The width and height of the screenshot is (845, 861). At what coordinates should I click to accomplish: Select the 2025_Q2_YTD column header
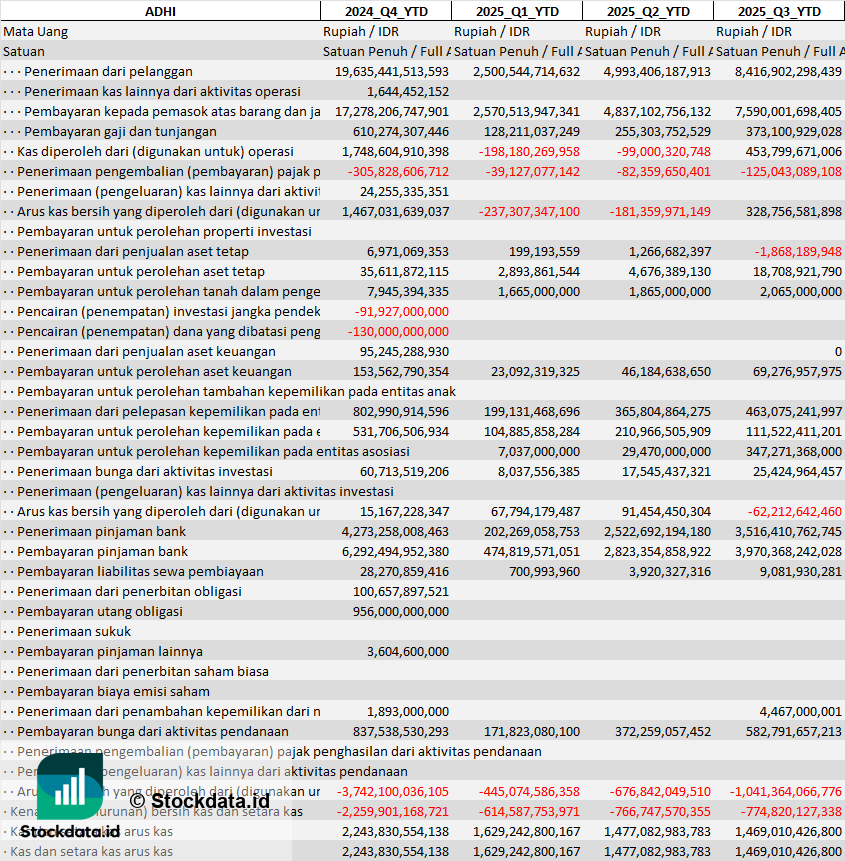coord(648,12)
